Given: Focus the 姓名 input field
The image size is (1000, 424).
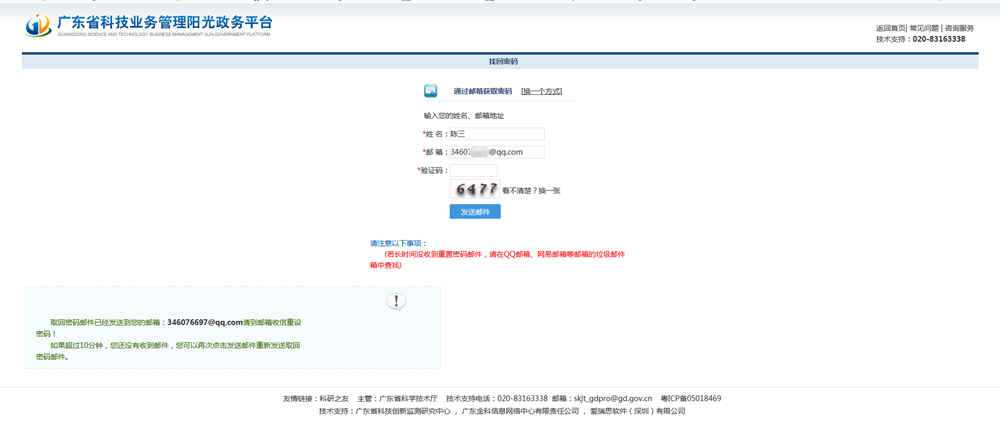Looking at the screenshot, I should click(x=496, y=134).
